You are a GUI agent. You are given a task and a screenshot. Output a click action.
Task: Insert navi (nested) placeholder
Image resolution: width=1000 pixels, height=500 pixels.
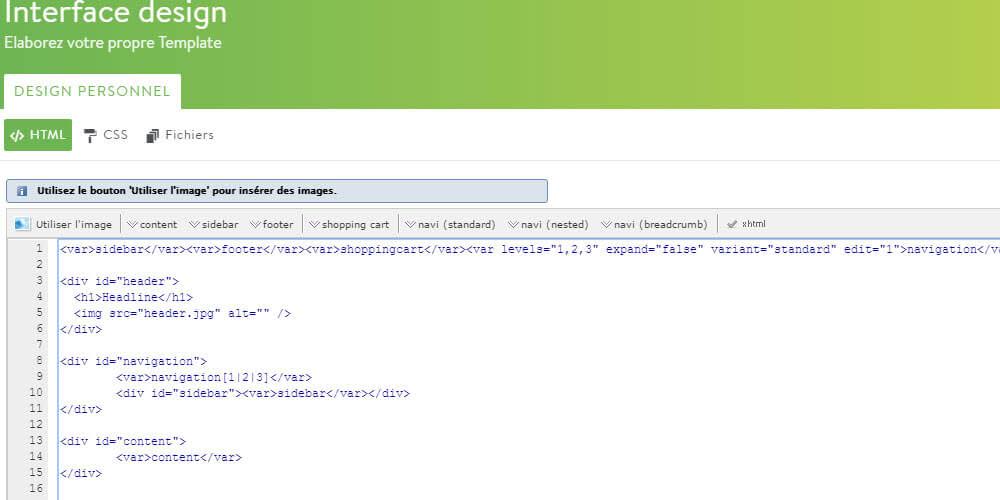(548, 224)
